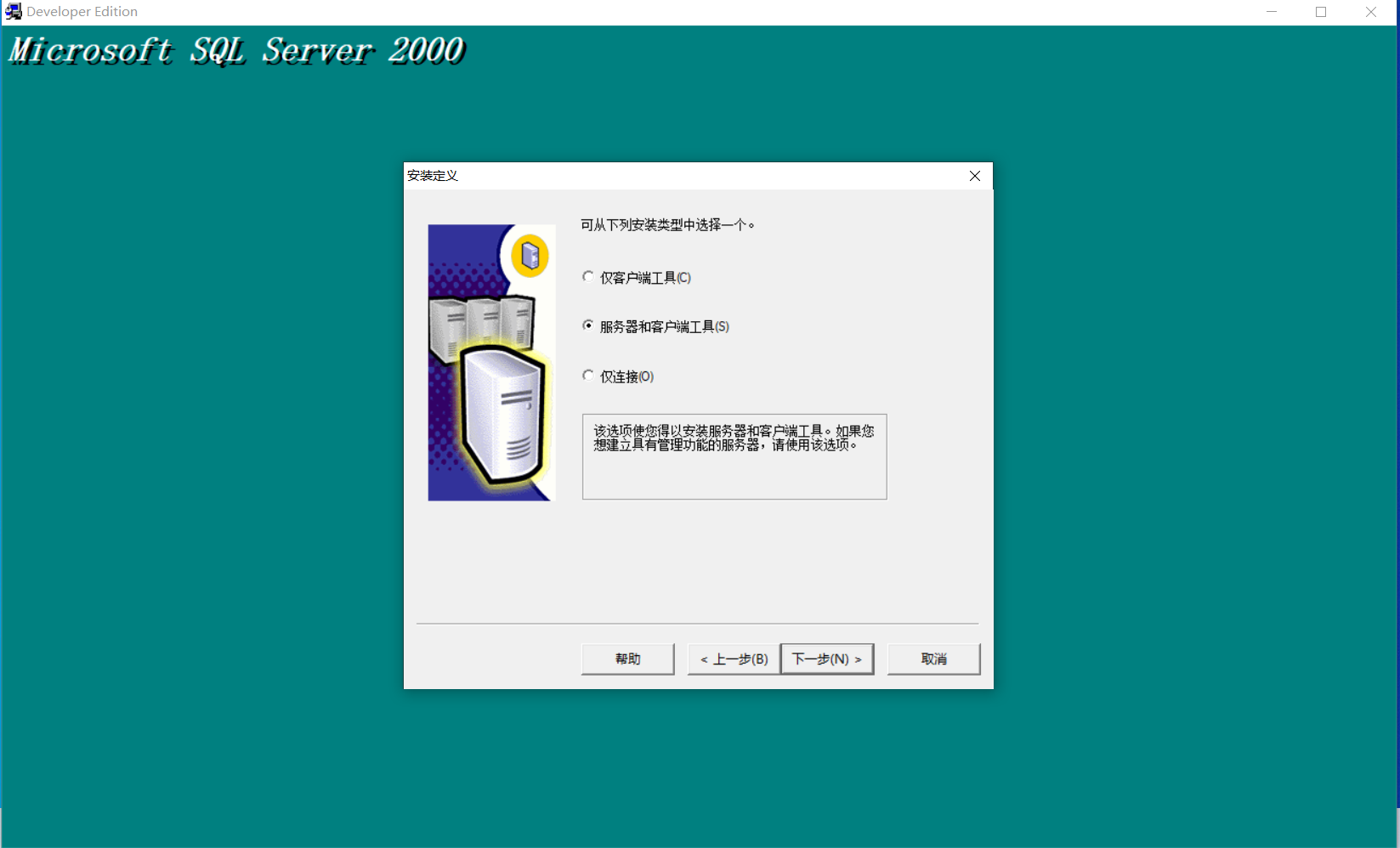Image resolution: width=1400 pixels, height=848 pixels.
Task: Proceed with the 下一步(N) button
Action: click(827, 659)
